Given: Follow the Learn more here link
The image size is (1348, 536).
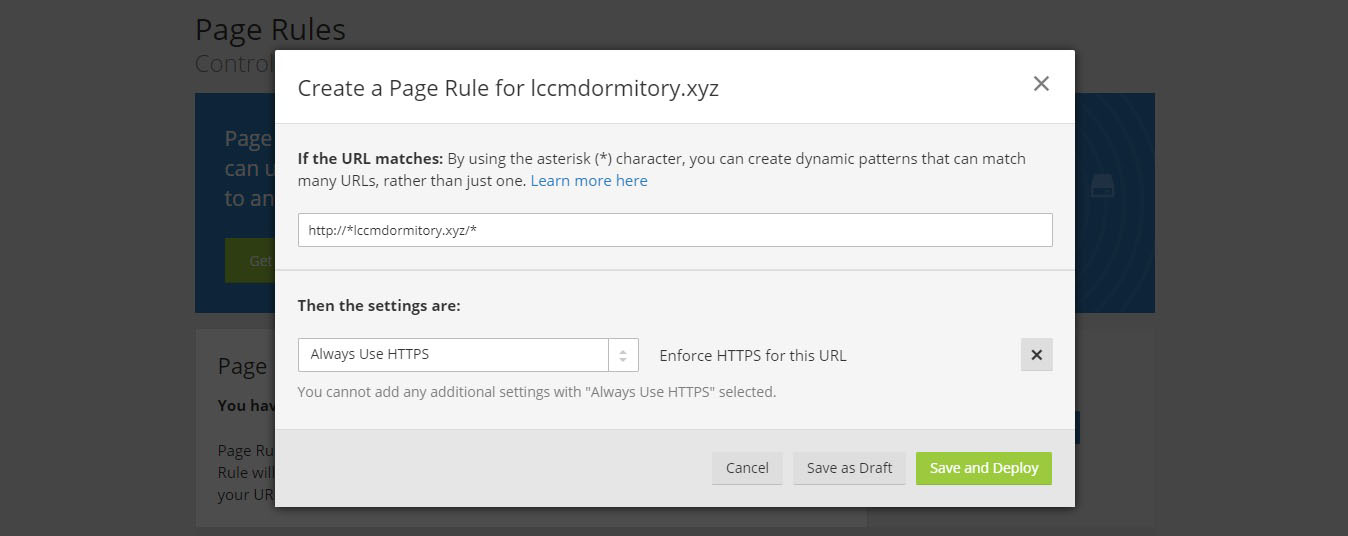Looking at the screenshot, I should [x=589, y=181].
